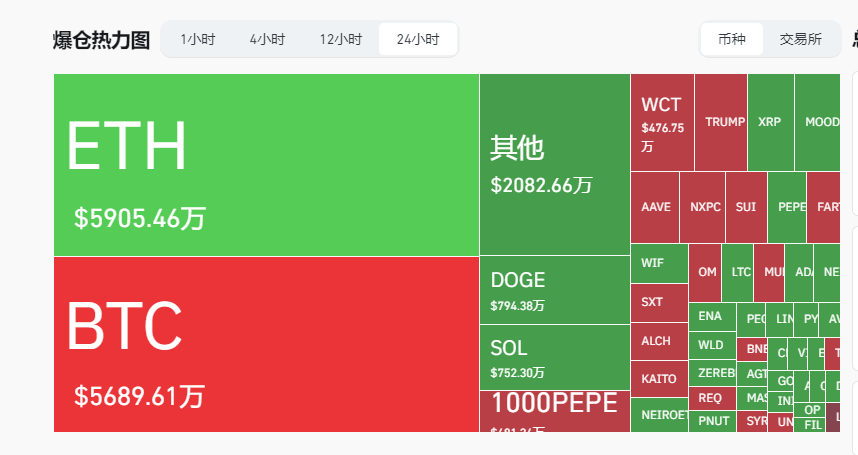
Task: Click the SOL liquidation tile
Action: pos(554,357)
